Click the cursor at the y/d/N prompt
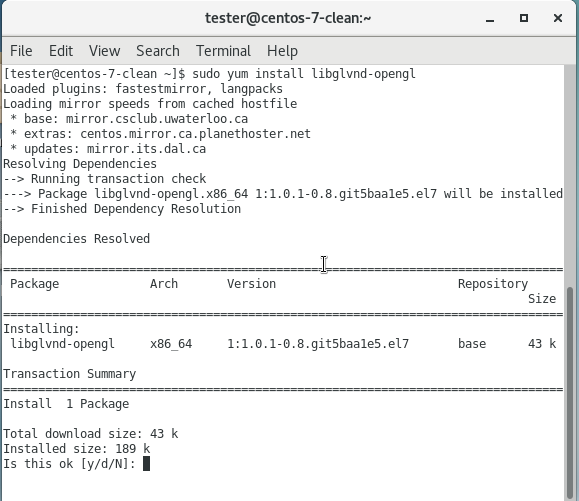The image size is (579, 501). 146,463
